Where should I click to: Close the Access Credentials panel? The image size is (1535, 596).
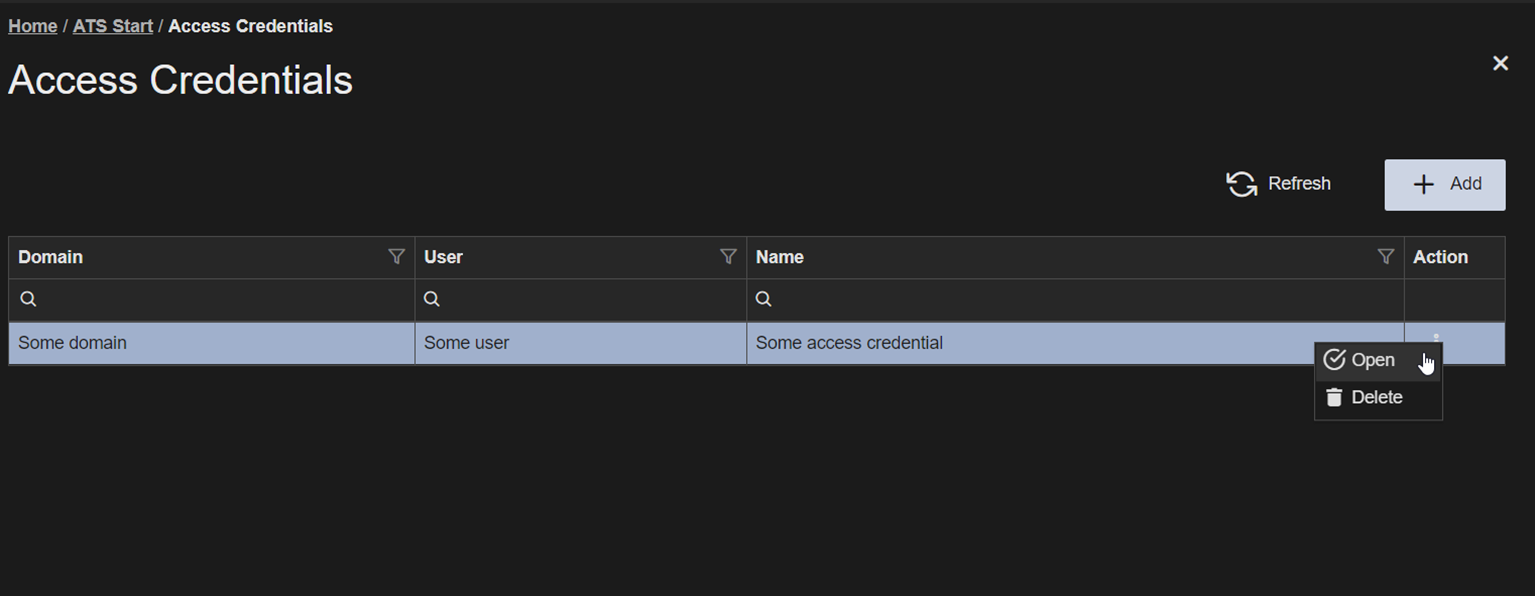coord(1500,63)
